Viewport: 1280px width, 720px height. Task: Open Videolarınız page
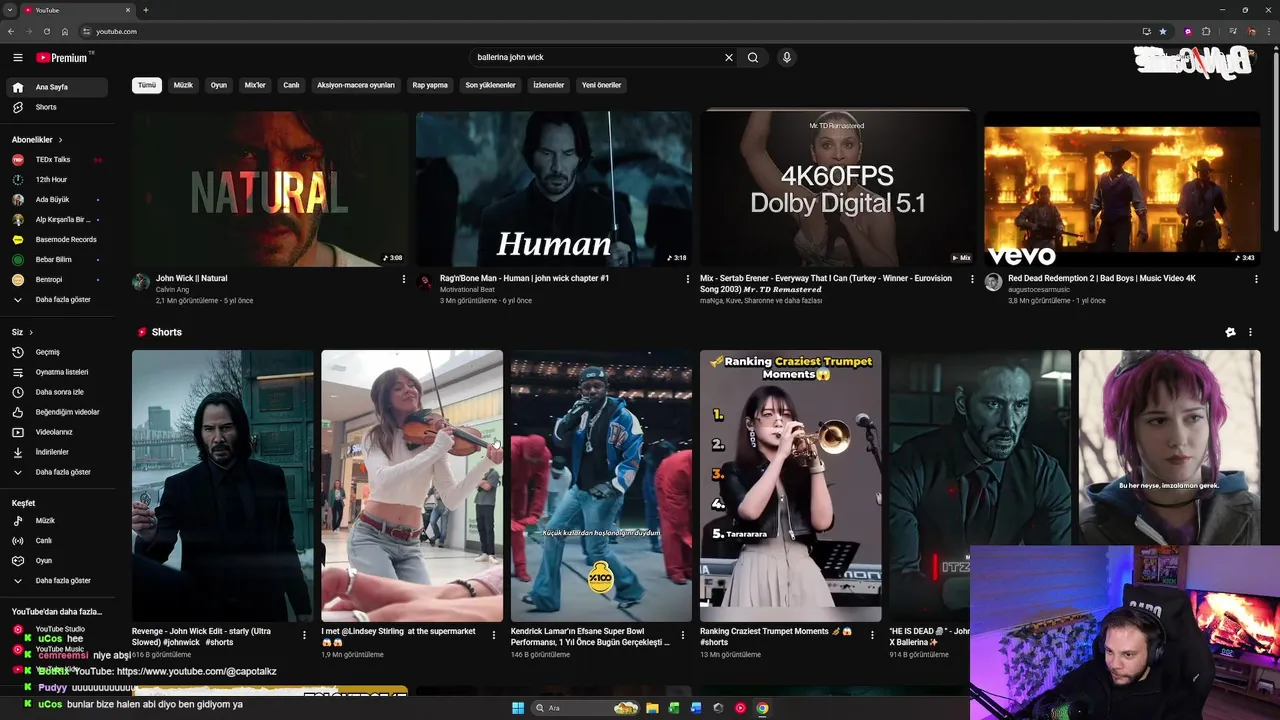click(57, 432)
